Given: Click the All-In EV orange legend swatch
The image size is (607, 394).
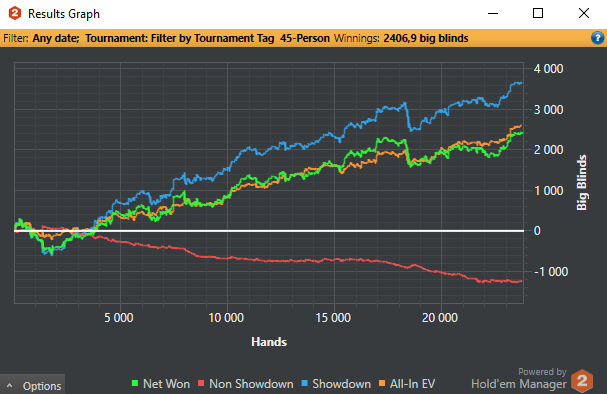Looking at the screenshot, I should point(382,383).
